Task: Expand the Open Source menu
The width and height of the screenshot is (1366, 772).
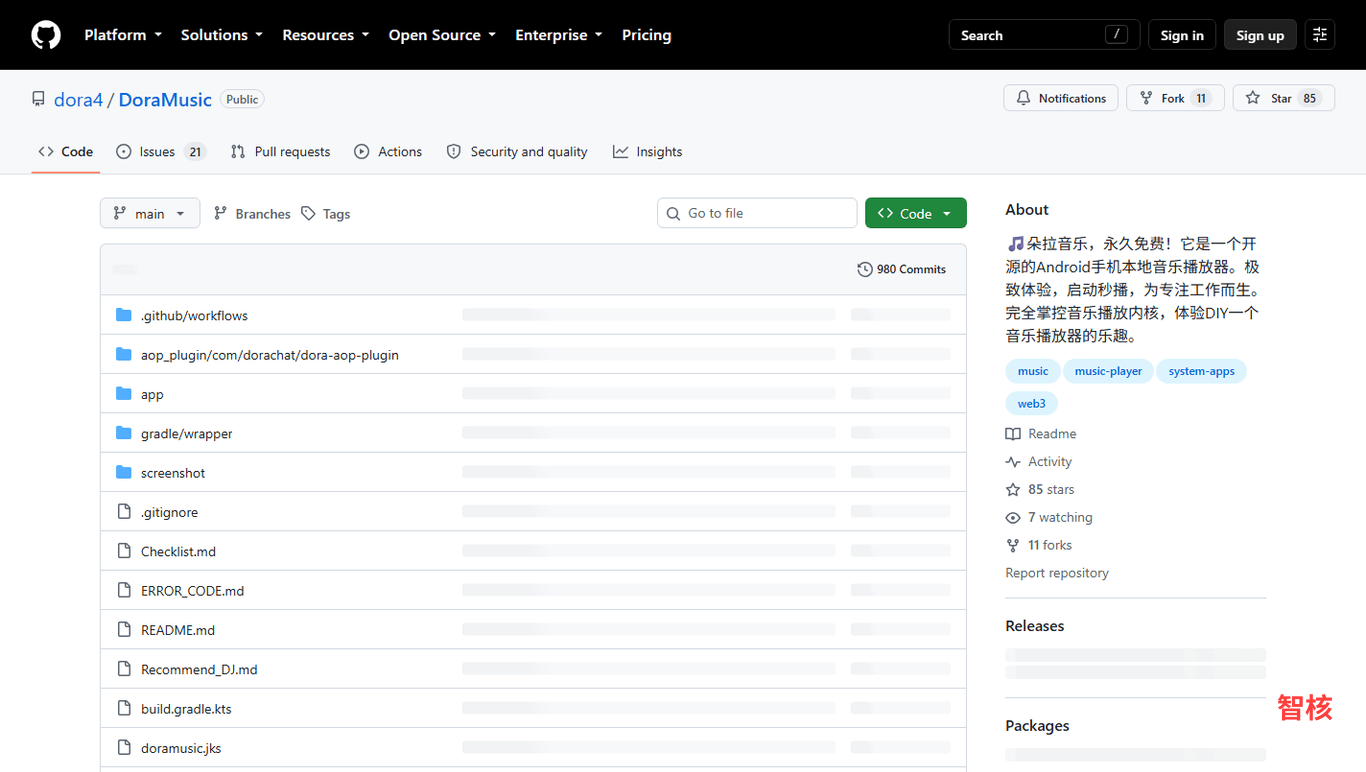Action: coord(442,35)
